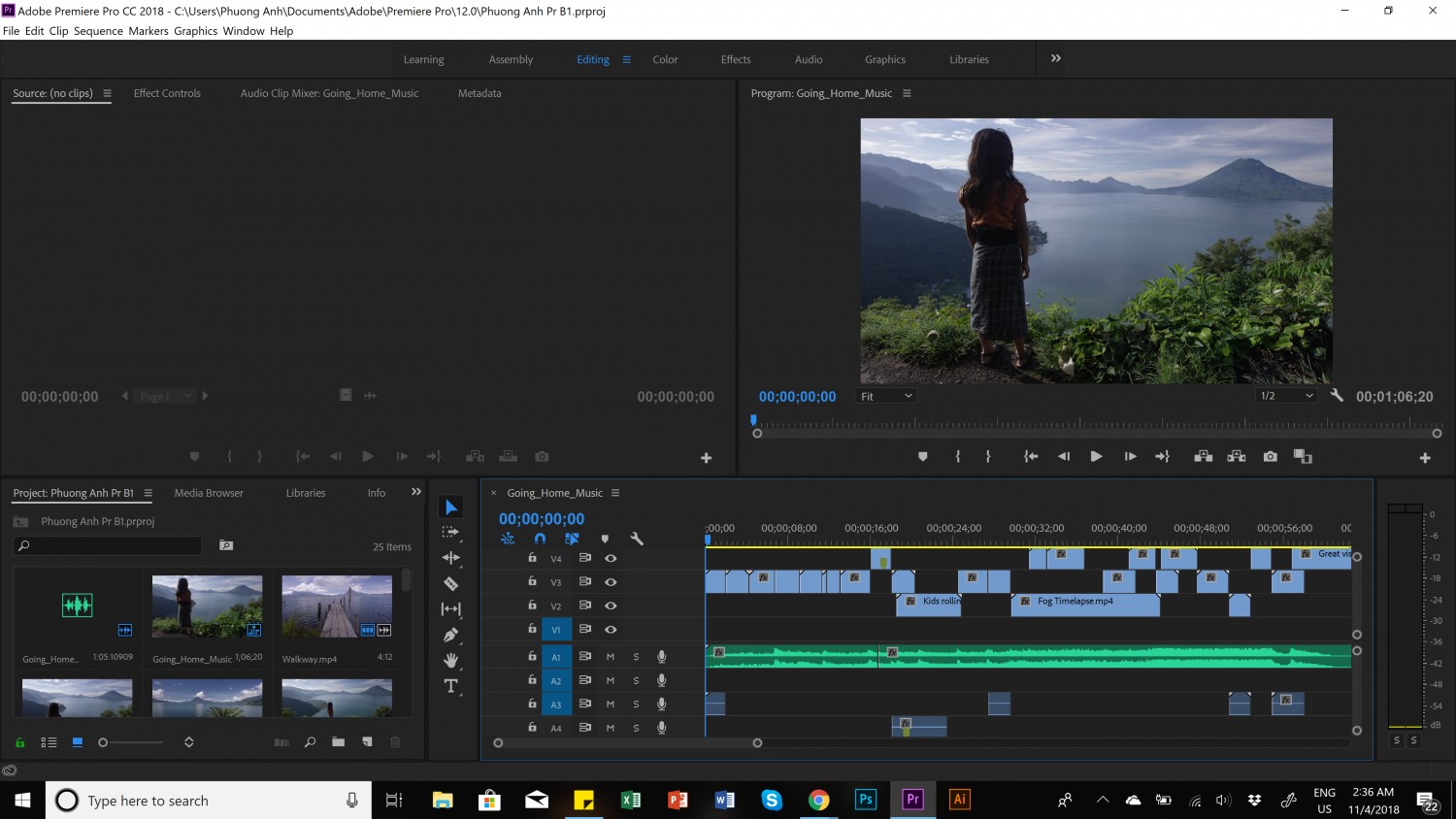
Task: Open the Program monitor panel menu
Action: [x=907, y=93]
